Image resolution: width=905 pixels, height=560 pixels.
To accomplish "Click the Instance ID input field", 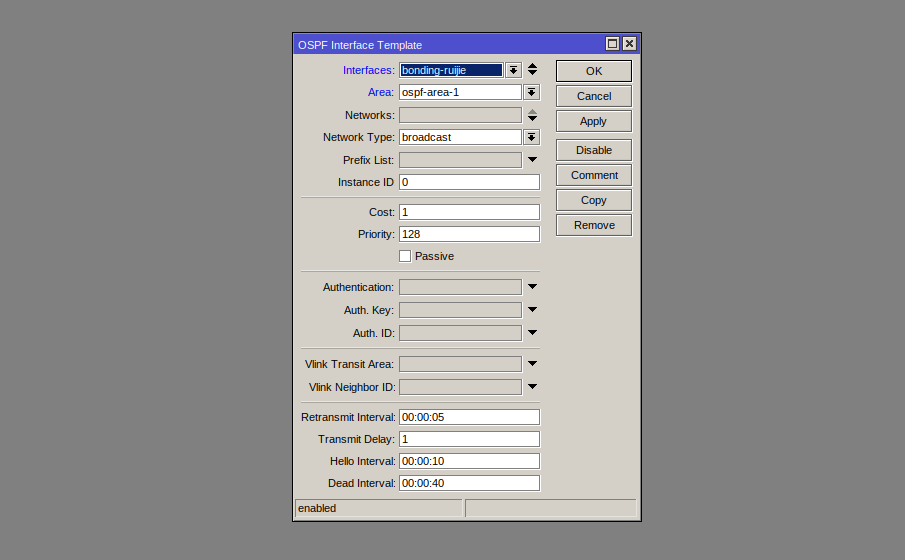I will 469,182.
